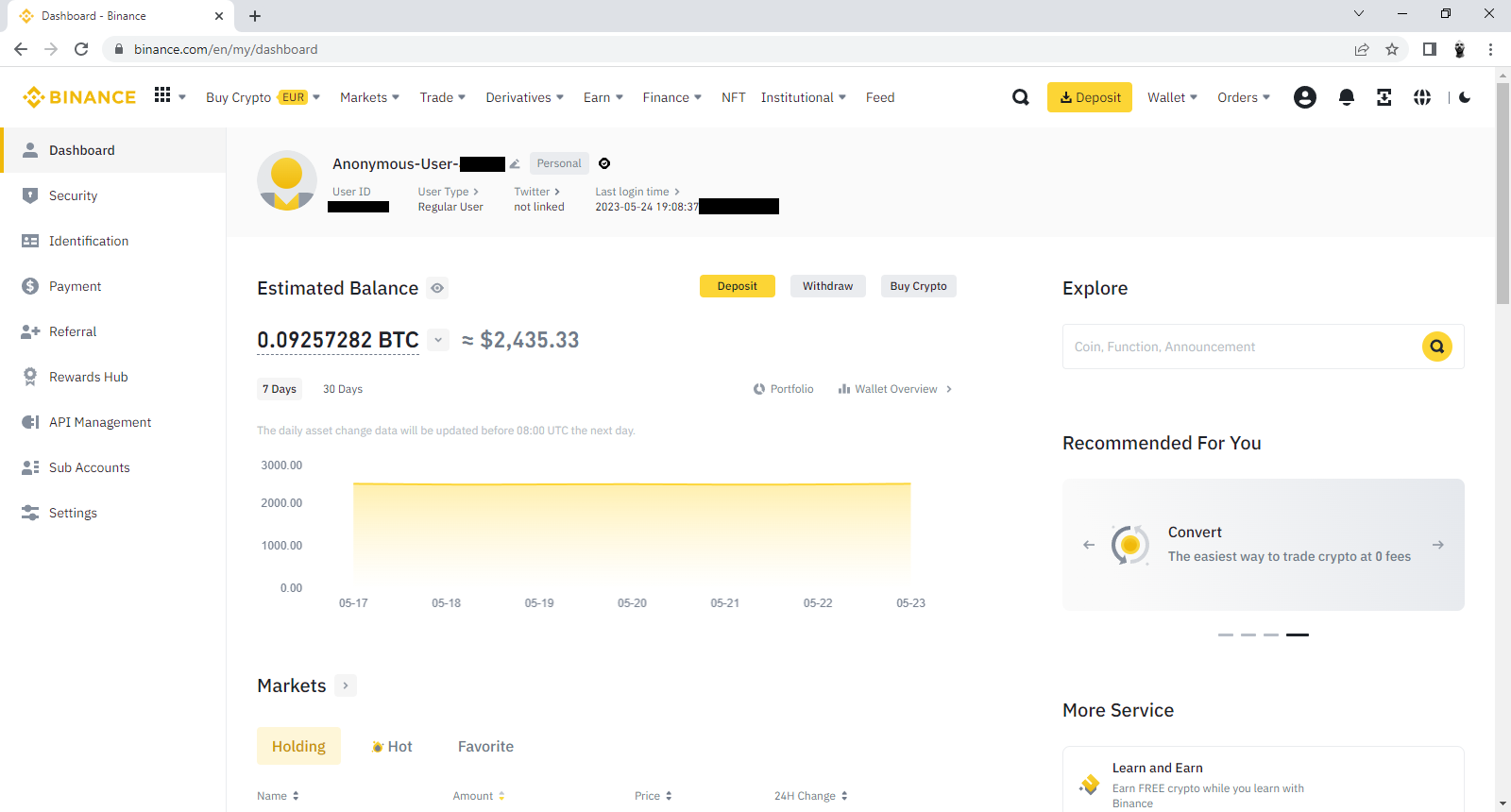This screenshot has height=812, width=1511.
Task: Expand the Institutional dropdown
Action: click(x=804, y=97)
